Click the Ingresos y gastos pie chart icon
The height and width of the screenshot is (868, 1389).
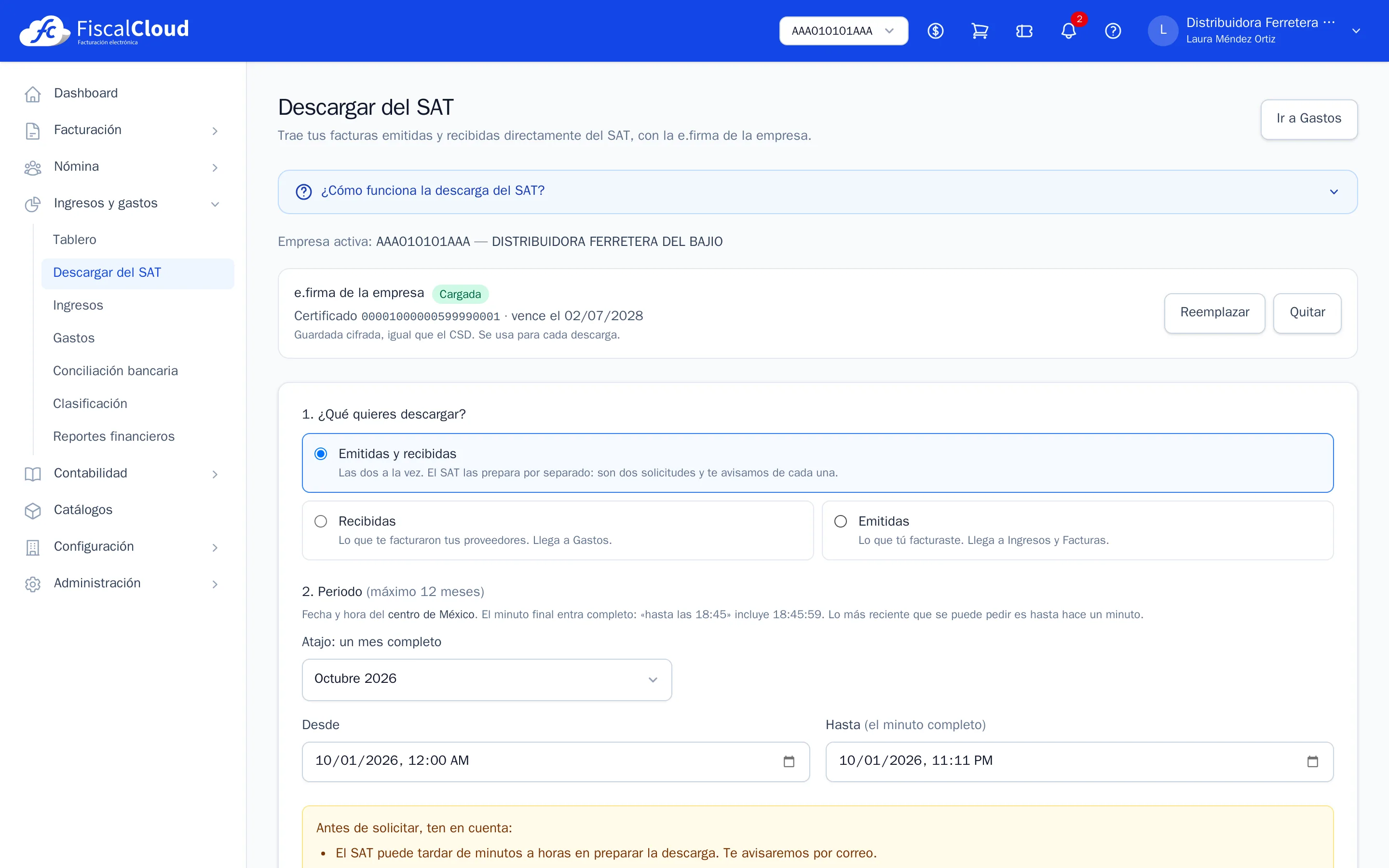[33, 204]
